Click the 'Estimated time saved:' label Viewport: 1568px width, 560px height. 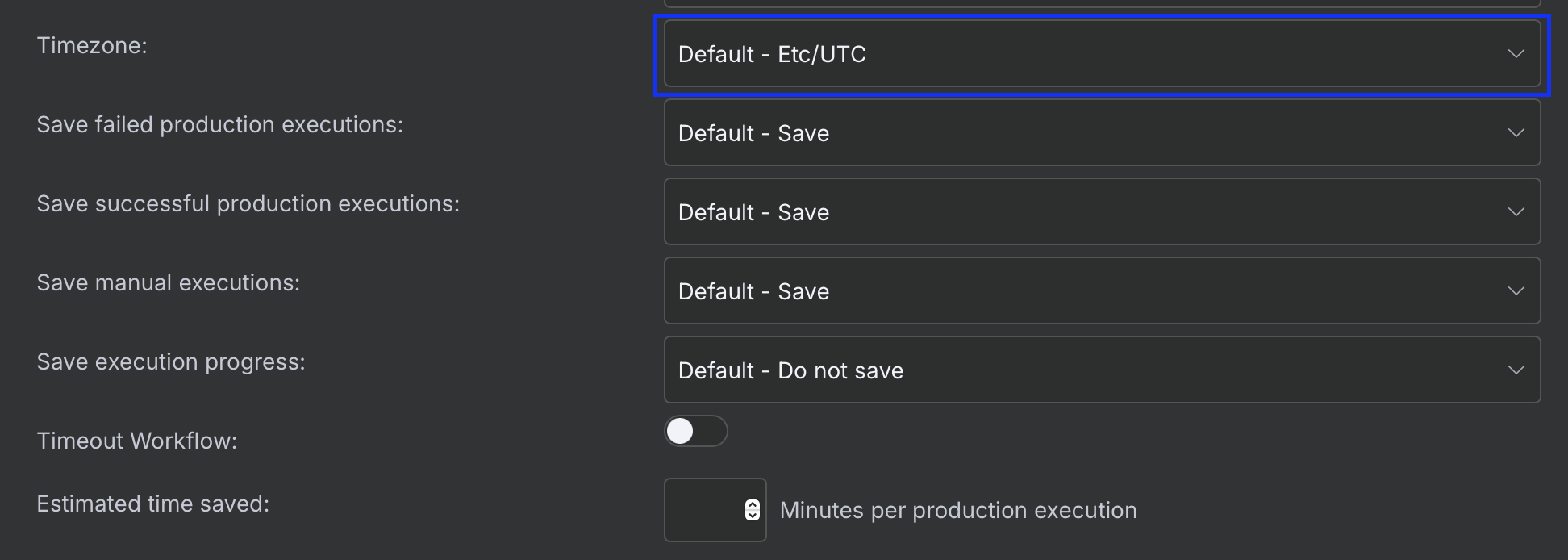tap(153, 504)
